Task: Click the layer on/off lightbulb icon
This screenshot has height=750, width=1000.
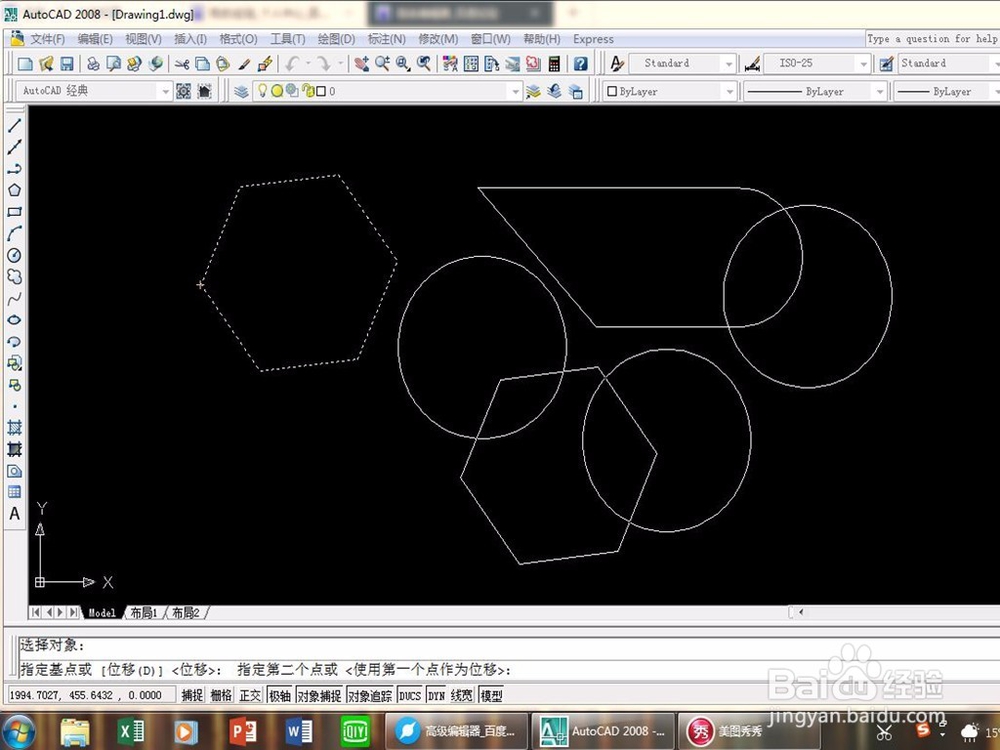Action: point(262,91)
